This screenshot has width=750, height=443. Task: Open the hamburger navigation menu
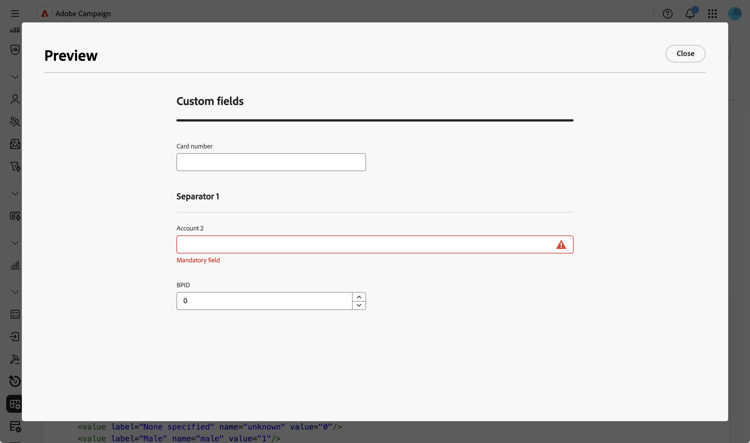[15, 14]
